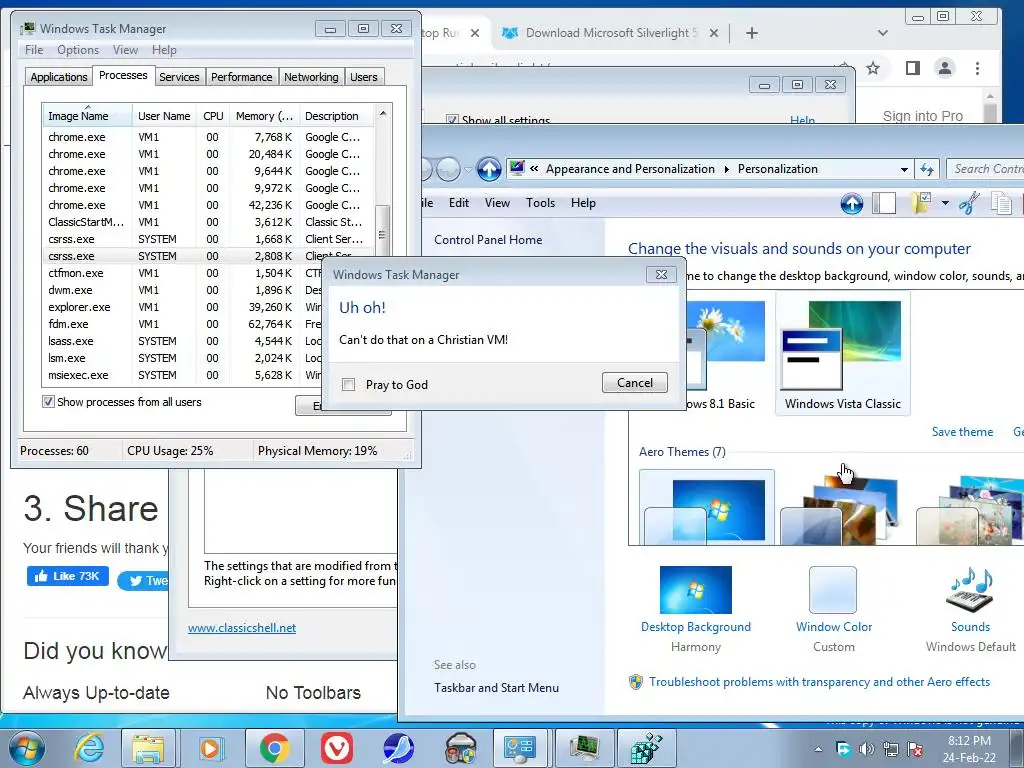Open volume speaker icon in tray
The image size is (1024, 768).
[867, 749]
